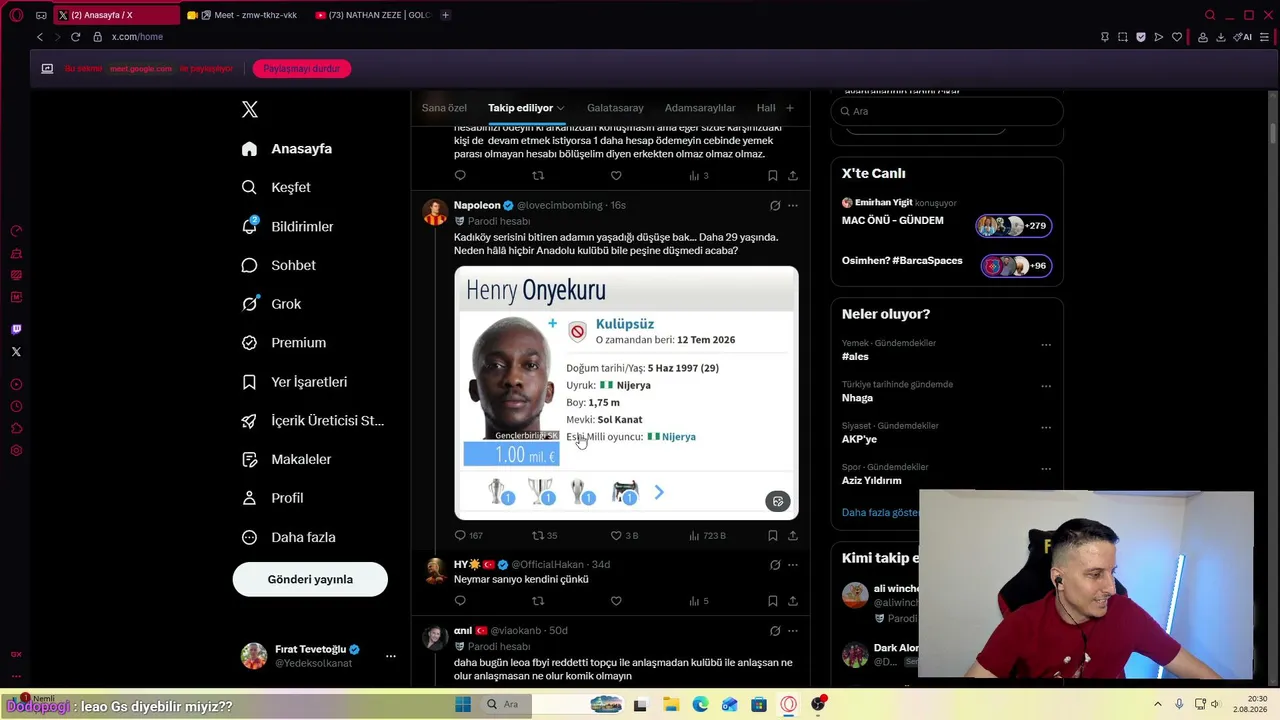
Task: Open the Twitch panel in Opera sidebar
Action: click(16, 329)
